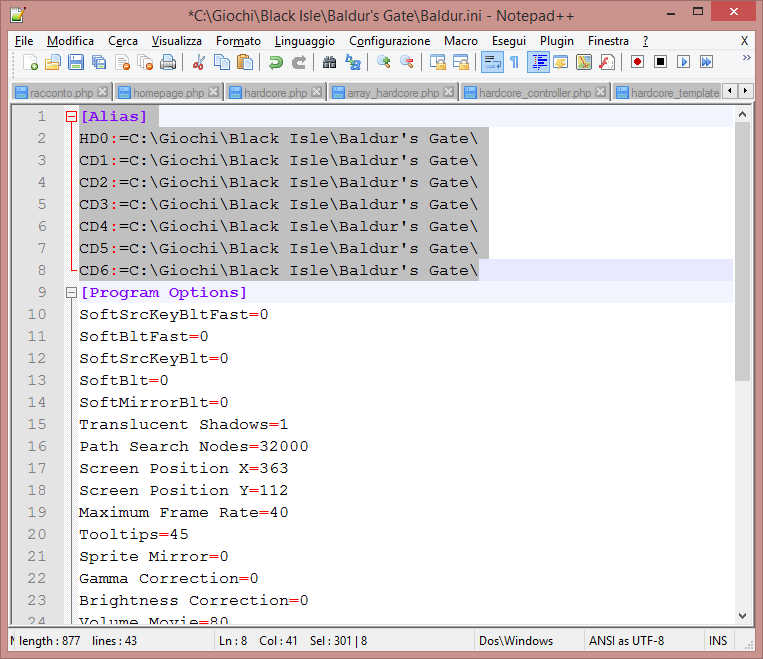Open the Macro menu
The image size is (763, 659).
(461, 41)
